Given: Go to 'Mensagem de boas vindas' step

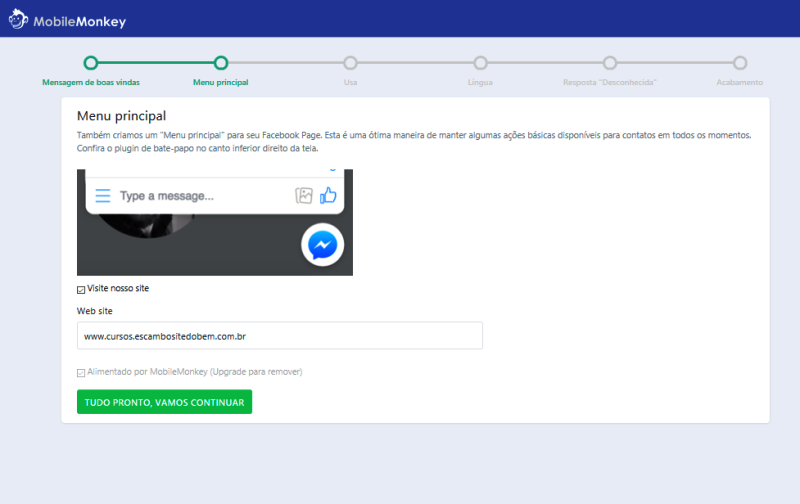Looking at the screenshot, I should coord(91,63).
